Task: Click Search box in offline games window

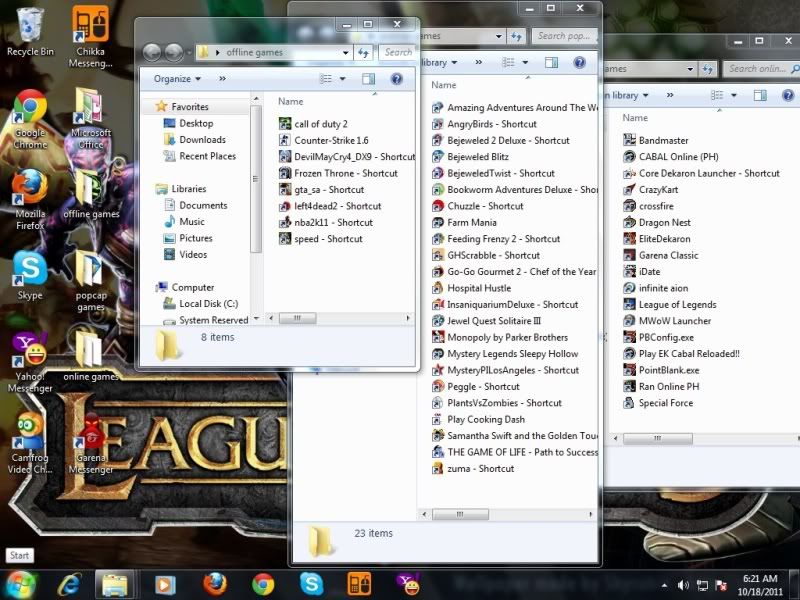Action: point(397,52)
